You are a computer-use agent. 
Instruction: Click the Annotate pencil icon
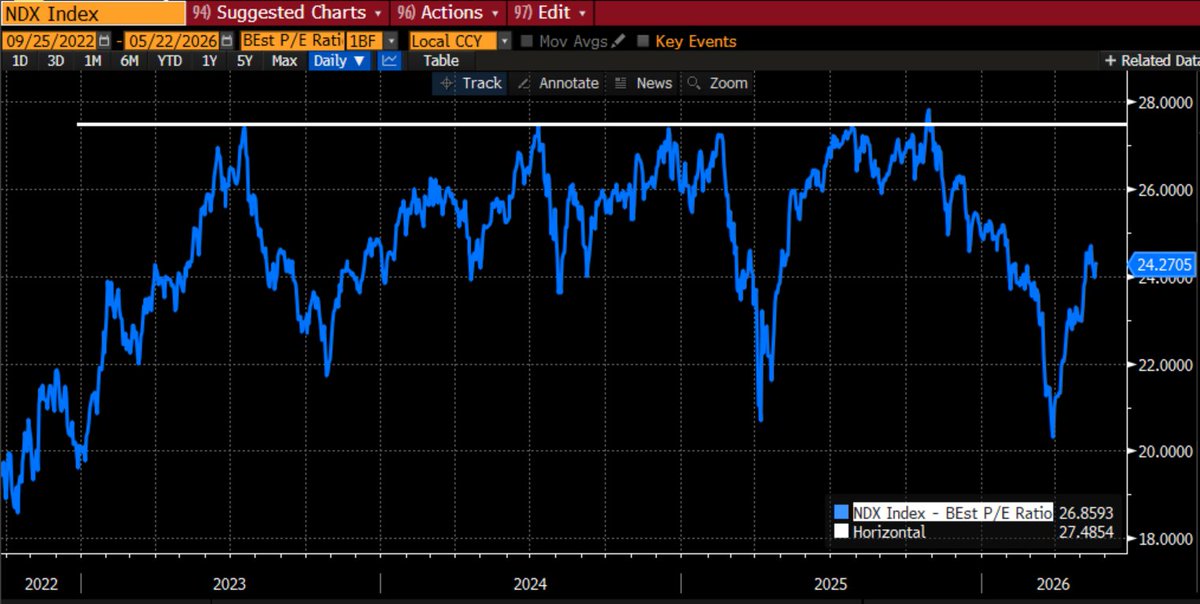pos(525,83)
